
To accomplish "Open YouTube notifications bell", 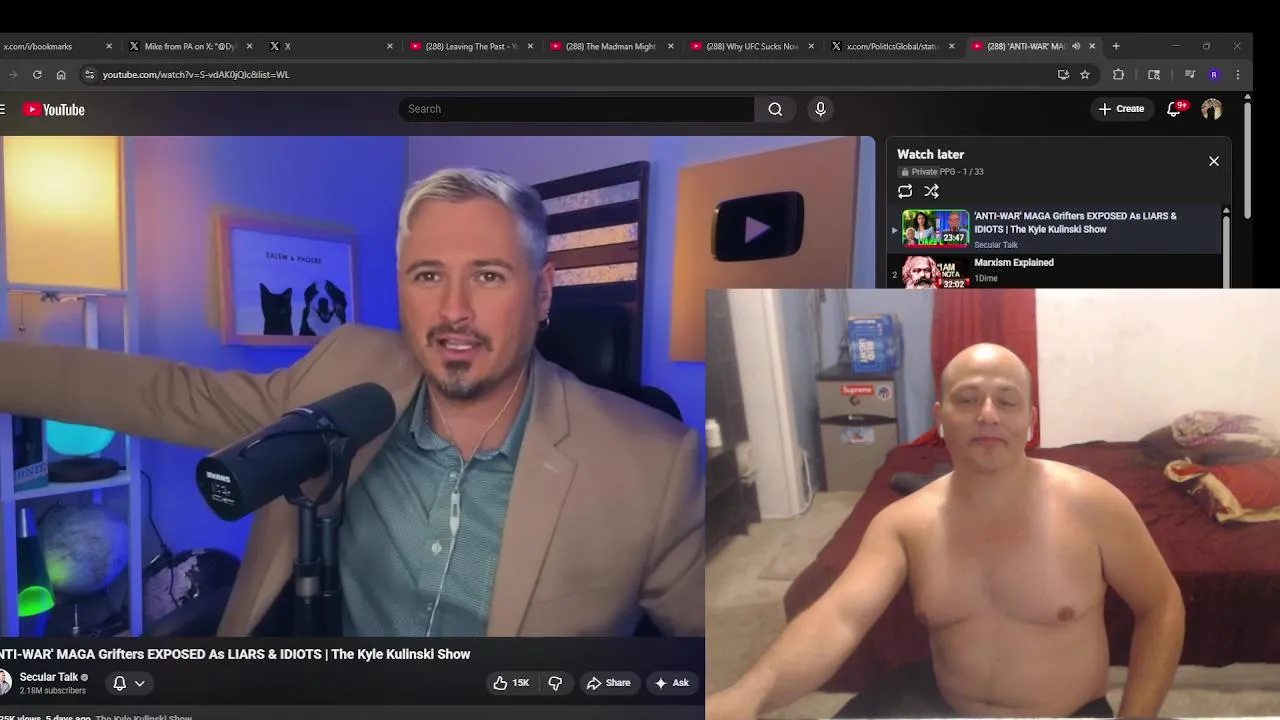I will (x=1175, y=109).
